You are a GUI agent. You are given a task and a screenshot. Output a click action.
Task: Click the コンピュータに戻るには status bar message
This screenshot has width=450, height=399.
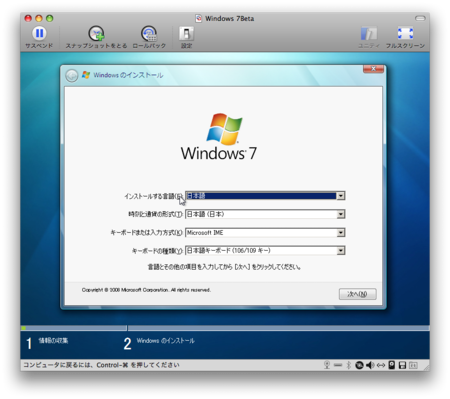point(101,365)
